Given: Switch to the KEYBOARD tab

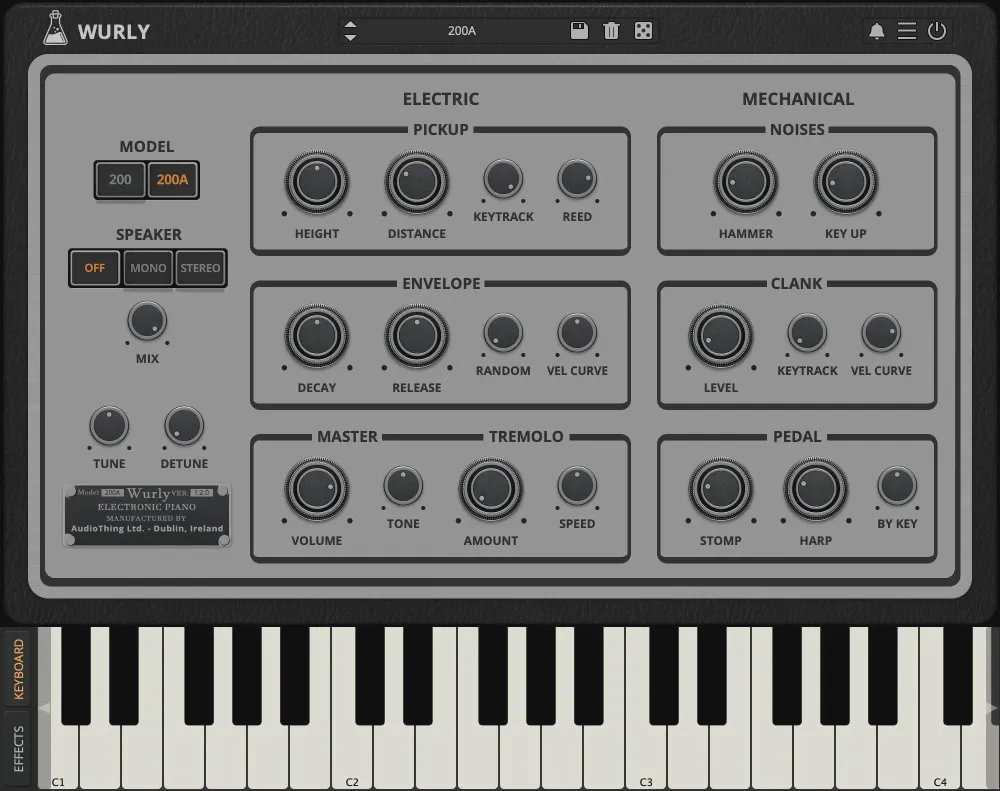Looking at the screenshot, I should pos(18,668).
